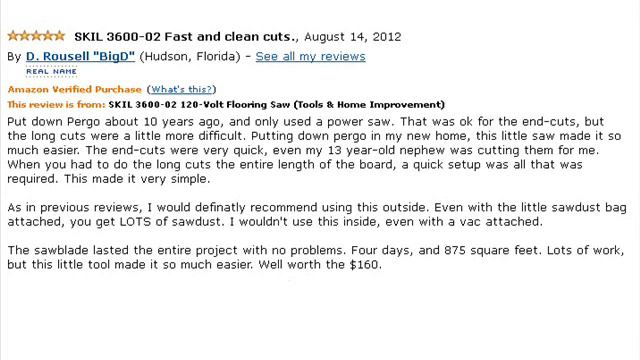Click the Amazon Verified Purchase label
The image size is (640, 360).
(x=74, y=89)
